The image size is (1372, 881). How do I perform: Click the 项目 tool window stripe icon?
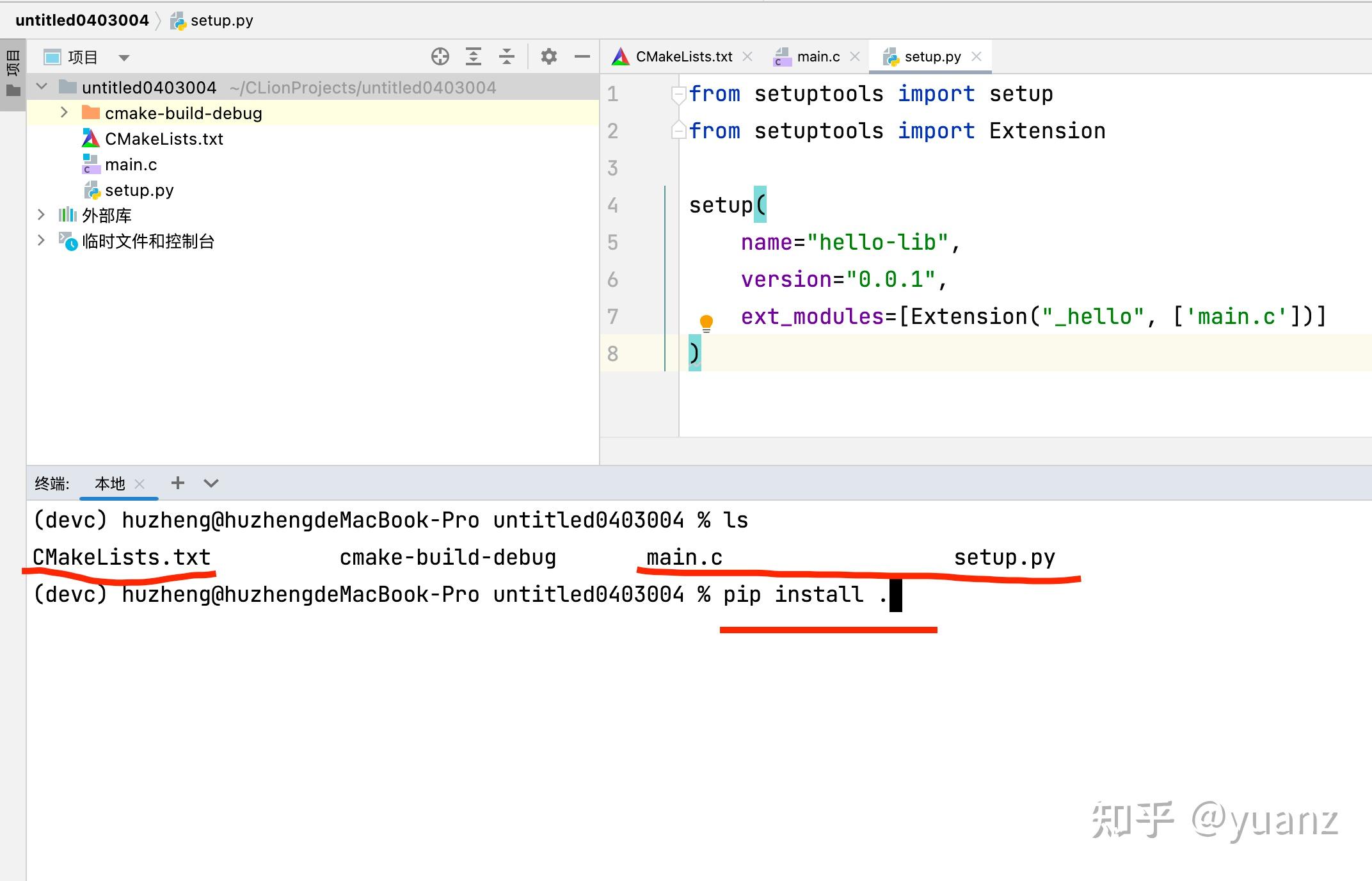pos(12,62)
